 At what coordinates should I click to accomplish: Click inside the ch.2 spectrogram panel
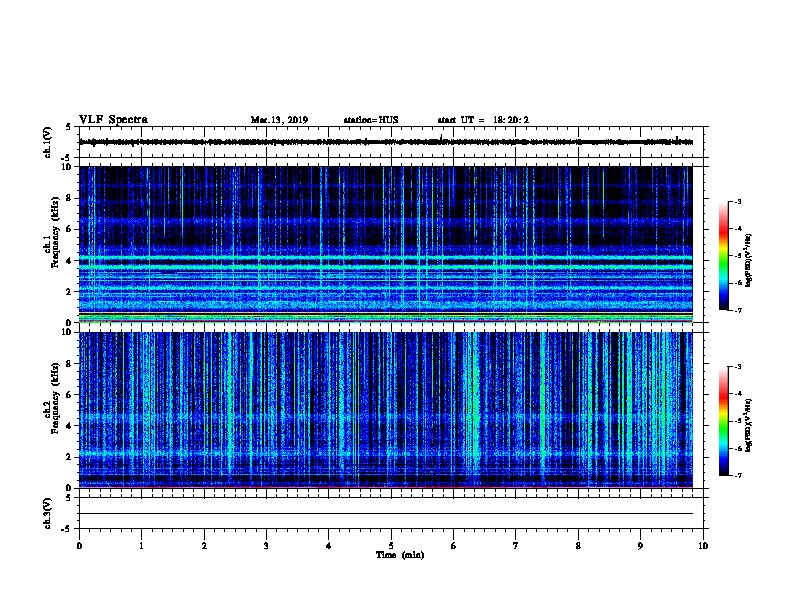coord(386,410)
